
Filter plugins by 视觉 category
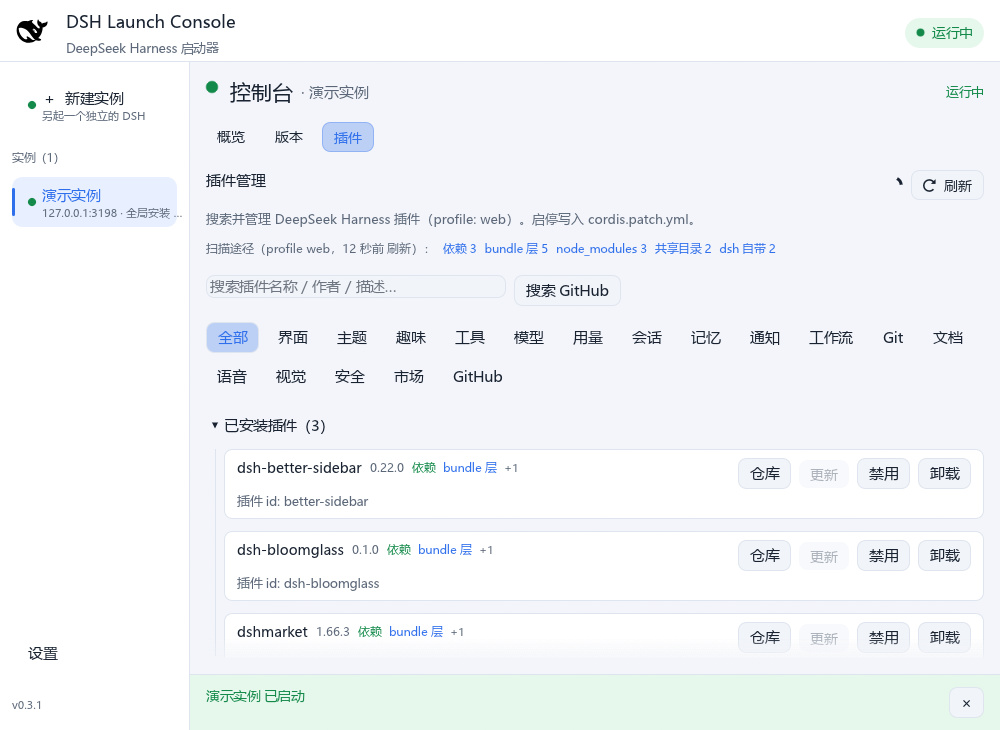[x=291, y=377]
